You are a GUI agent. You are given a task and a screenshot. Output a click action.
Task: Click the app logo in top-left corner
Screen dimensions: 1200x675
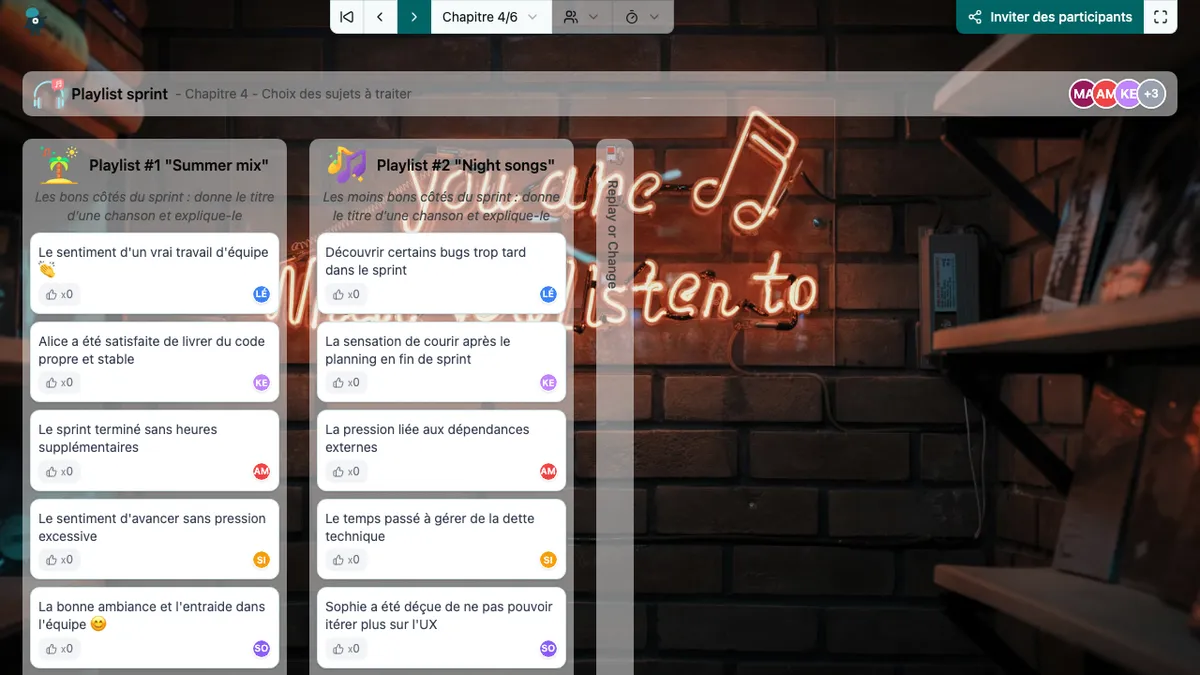[34, 16]
